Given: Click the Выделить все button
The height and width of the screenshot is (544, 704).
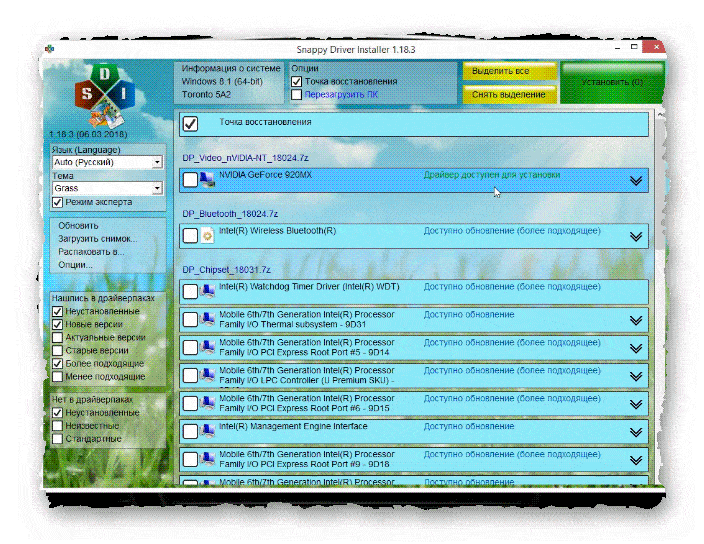Looking at the screenshot, I should [x=510, y=71].
